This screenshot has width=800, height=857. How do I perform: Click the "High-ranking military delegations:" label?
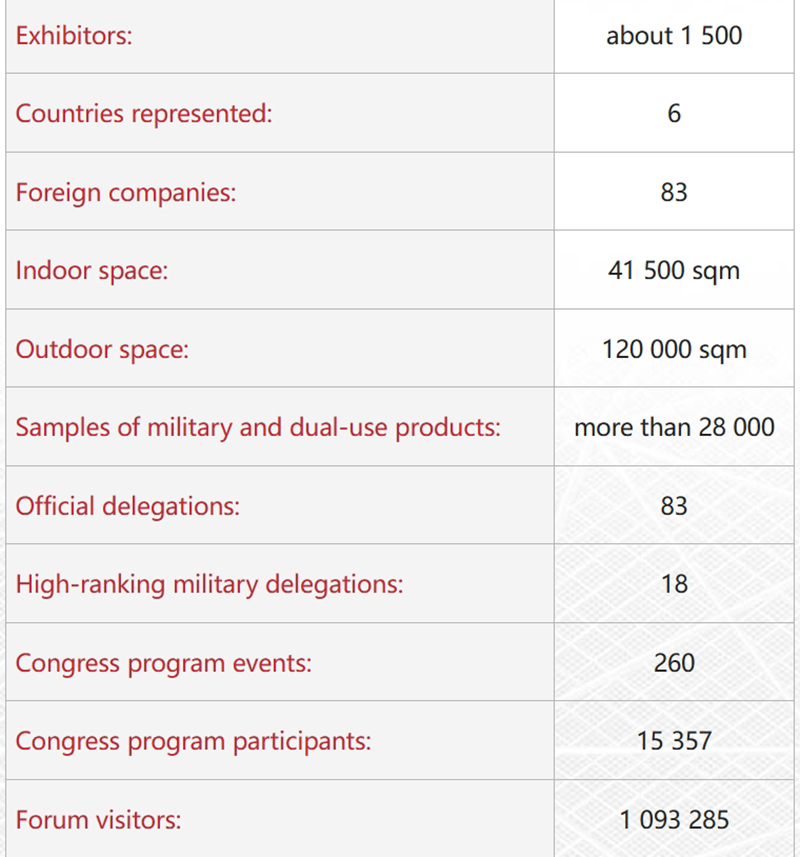pyautogui.click(x=209, y=584)
